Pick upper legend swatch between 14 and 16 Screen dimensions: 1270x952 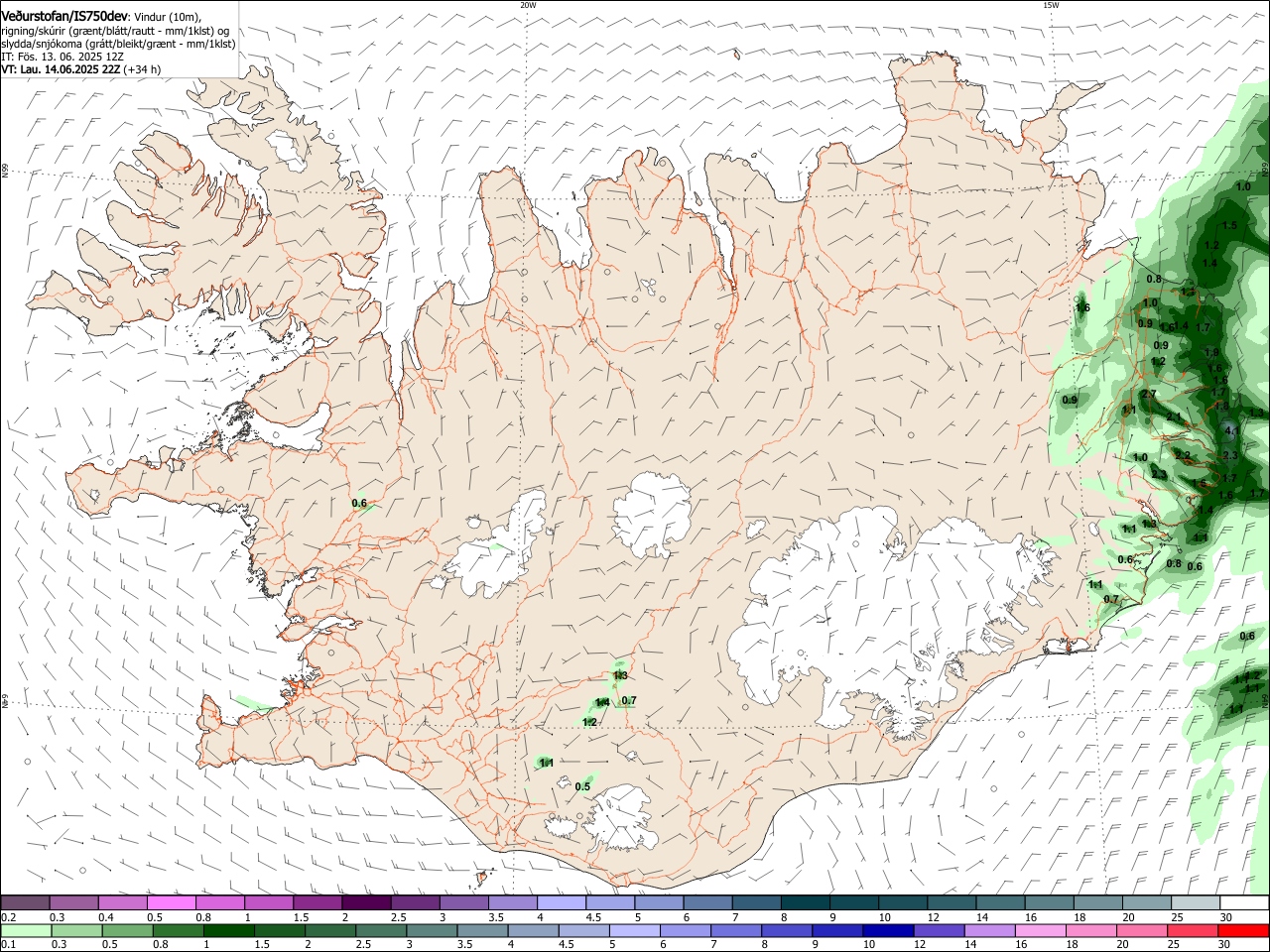pos(1001,902)
